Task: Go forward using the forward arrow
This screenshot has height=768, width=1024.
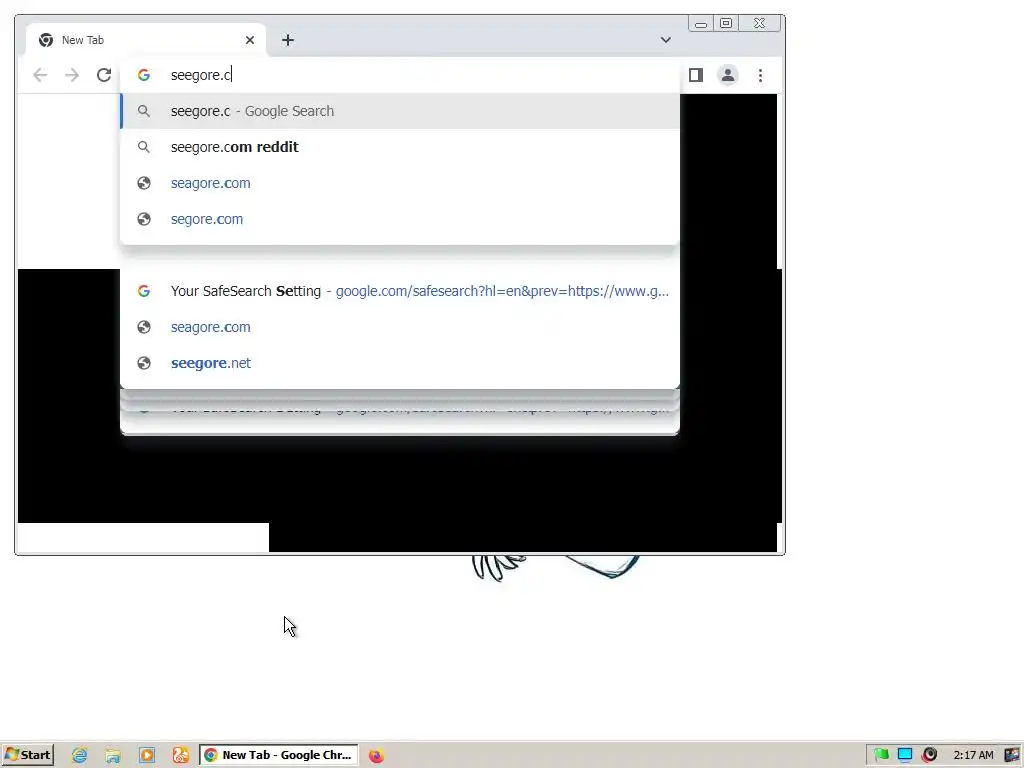Action: 72,75
